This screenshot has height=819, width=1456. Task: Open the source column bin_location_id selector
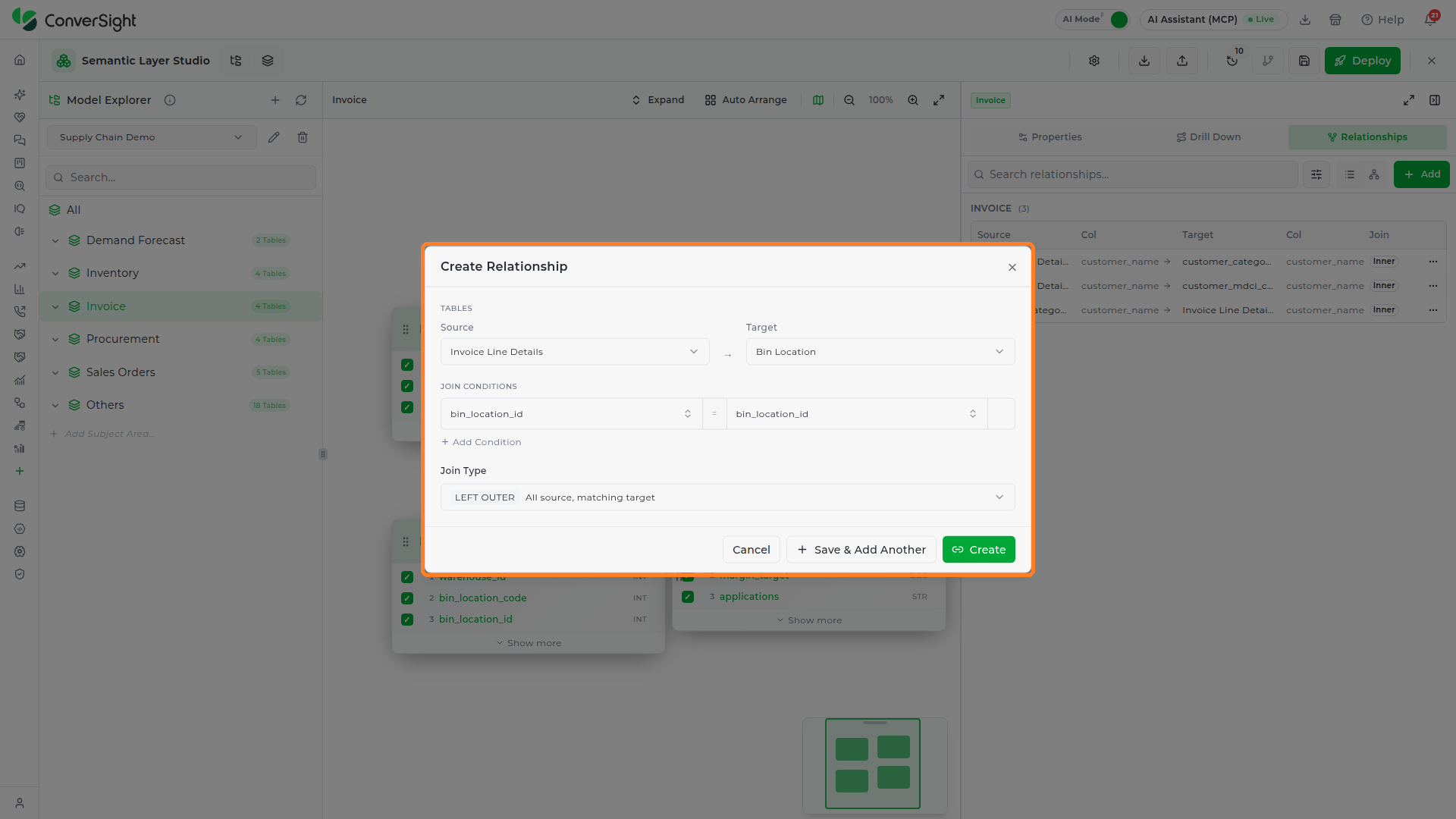[571, 414]
